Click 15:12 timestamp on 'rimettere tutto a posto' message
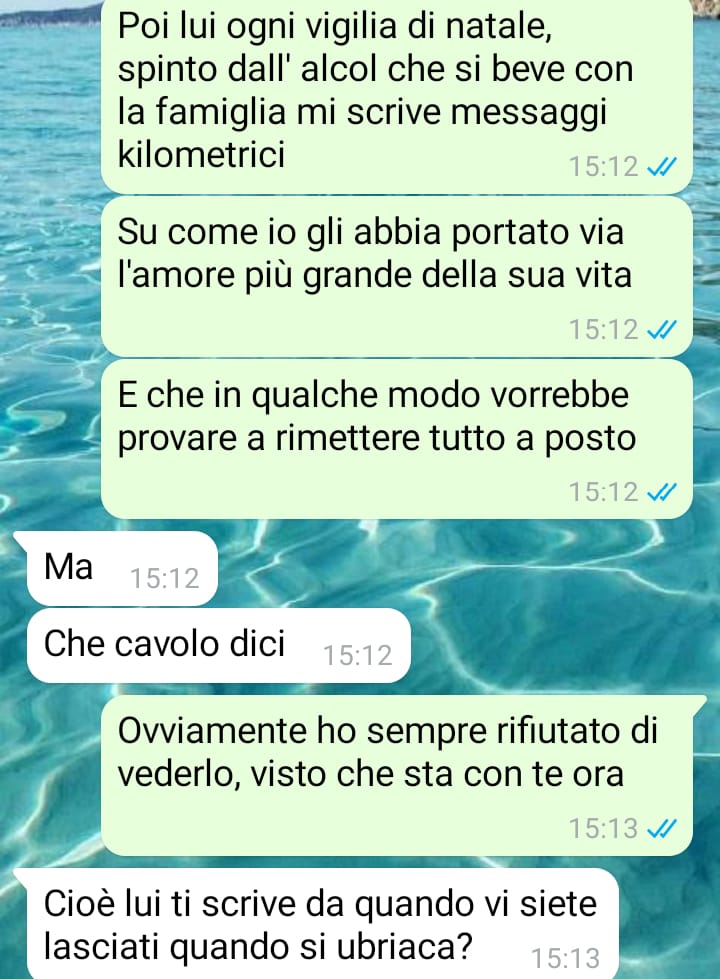The width and height of the screenshot is (720, 979). (x=603, y=492)
